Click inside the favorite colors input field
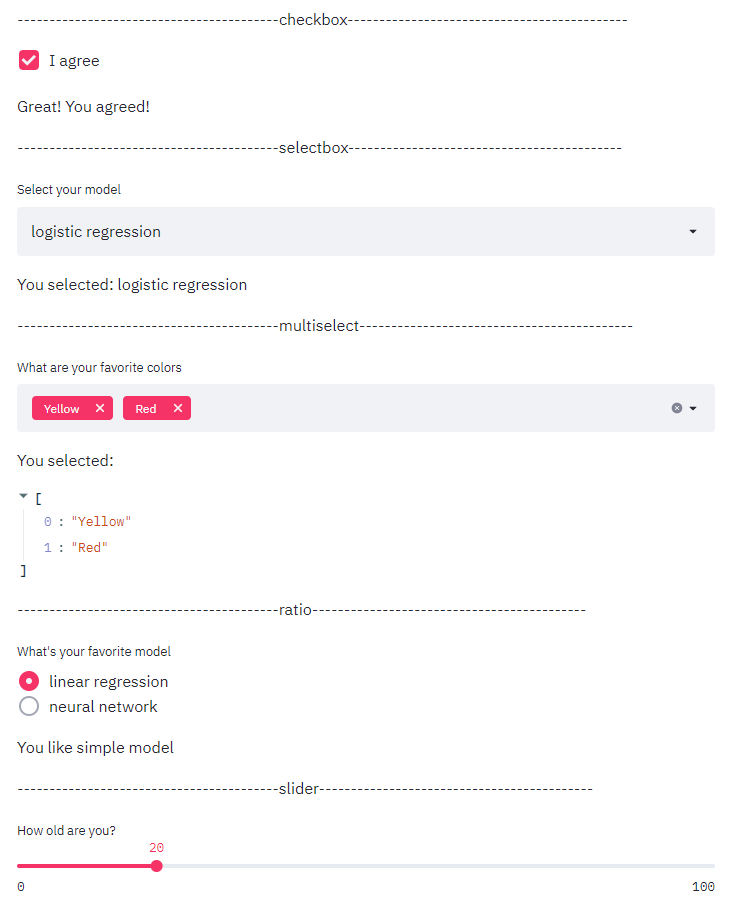 coord(420,408)
